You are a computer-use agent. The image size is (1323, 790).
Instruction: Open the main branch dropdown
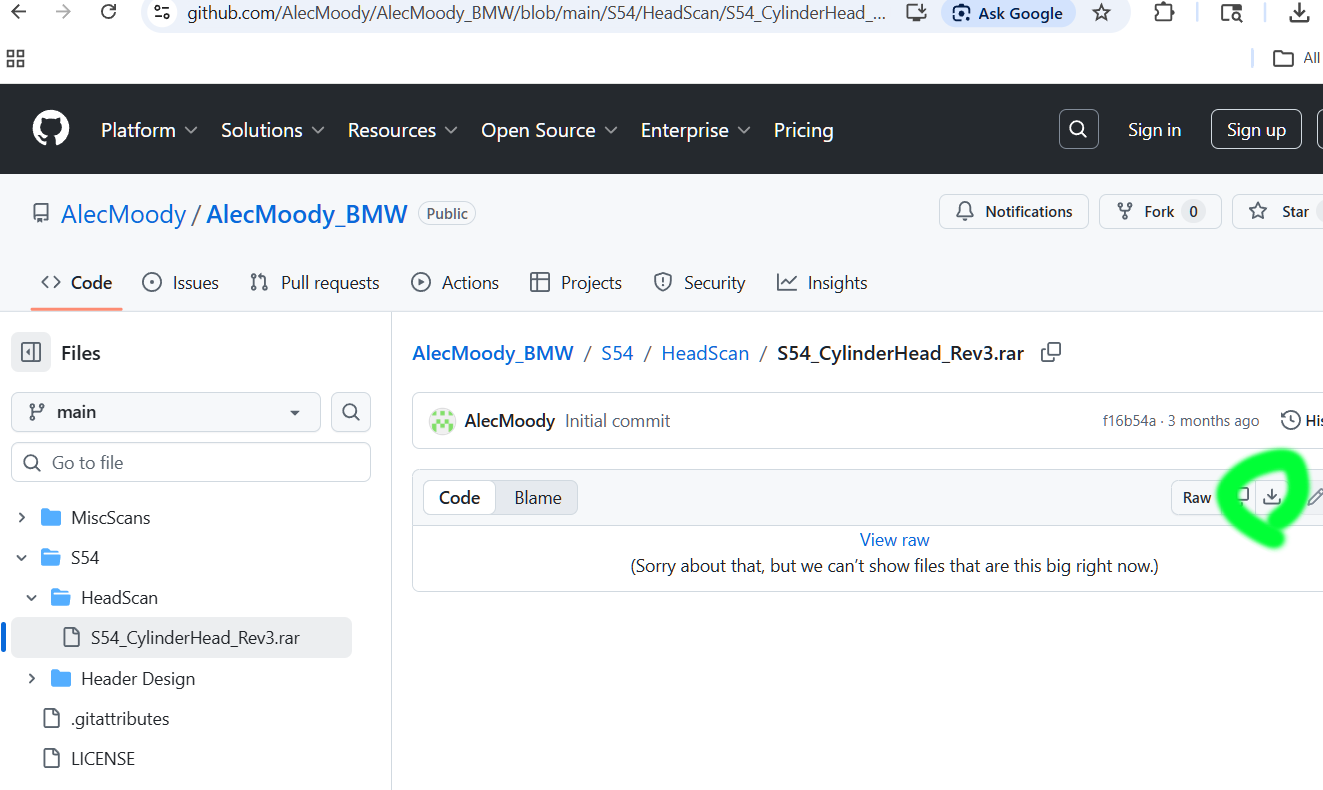(x=166, y=412)
